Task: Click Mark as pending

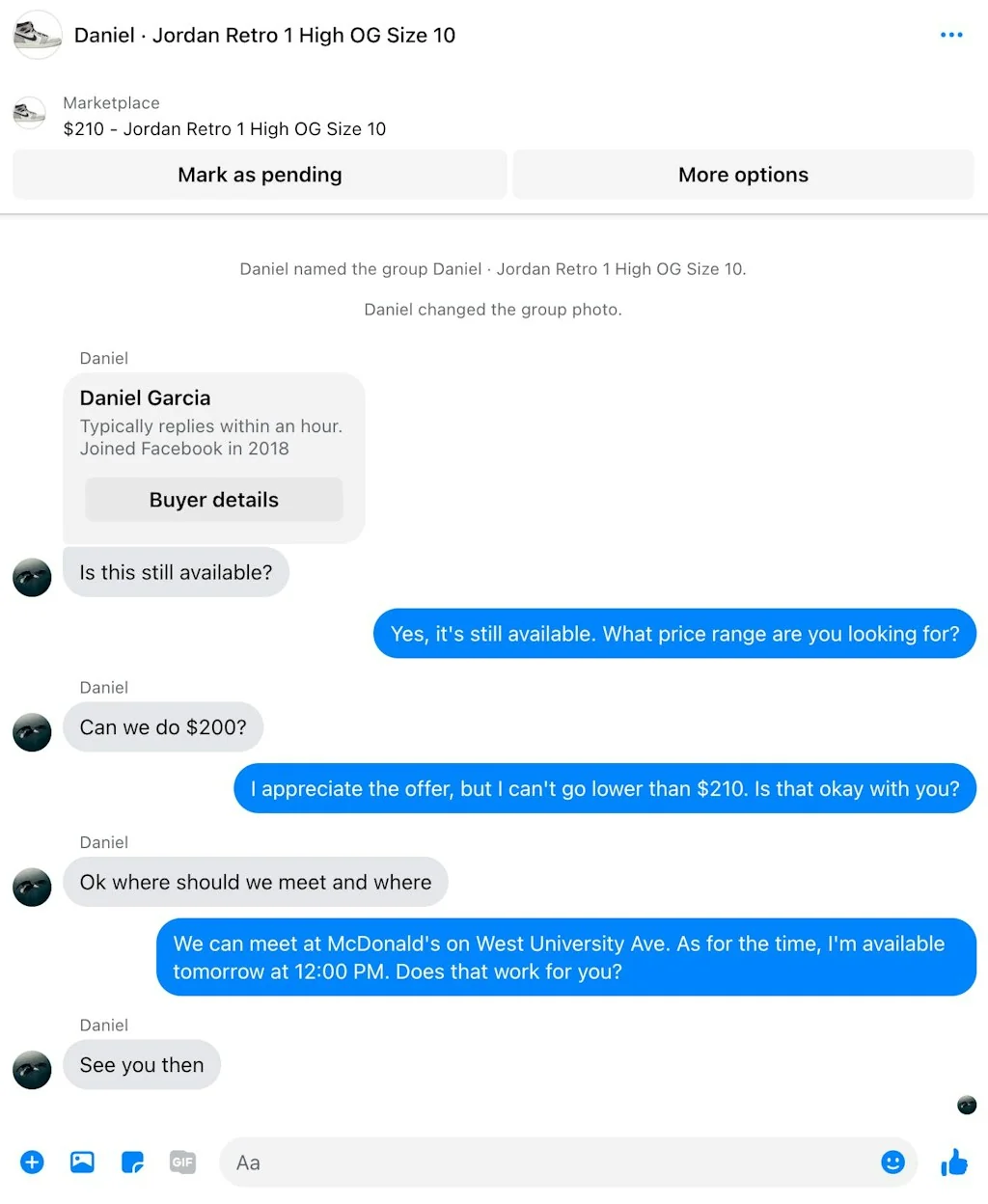Action: click(x=259, y=175)
